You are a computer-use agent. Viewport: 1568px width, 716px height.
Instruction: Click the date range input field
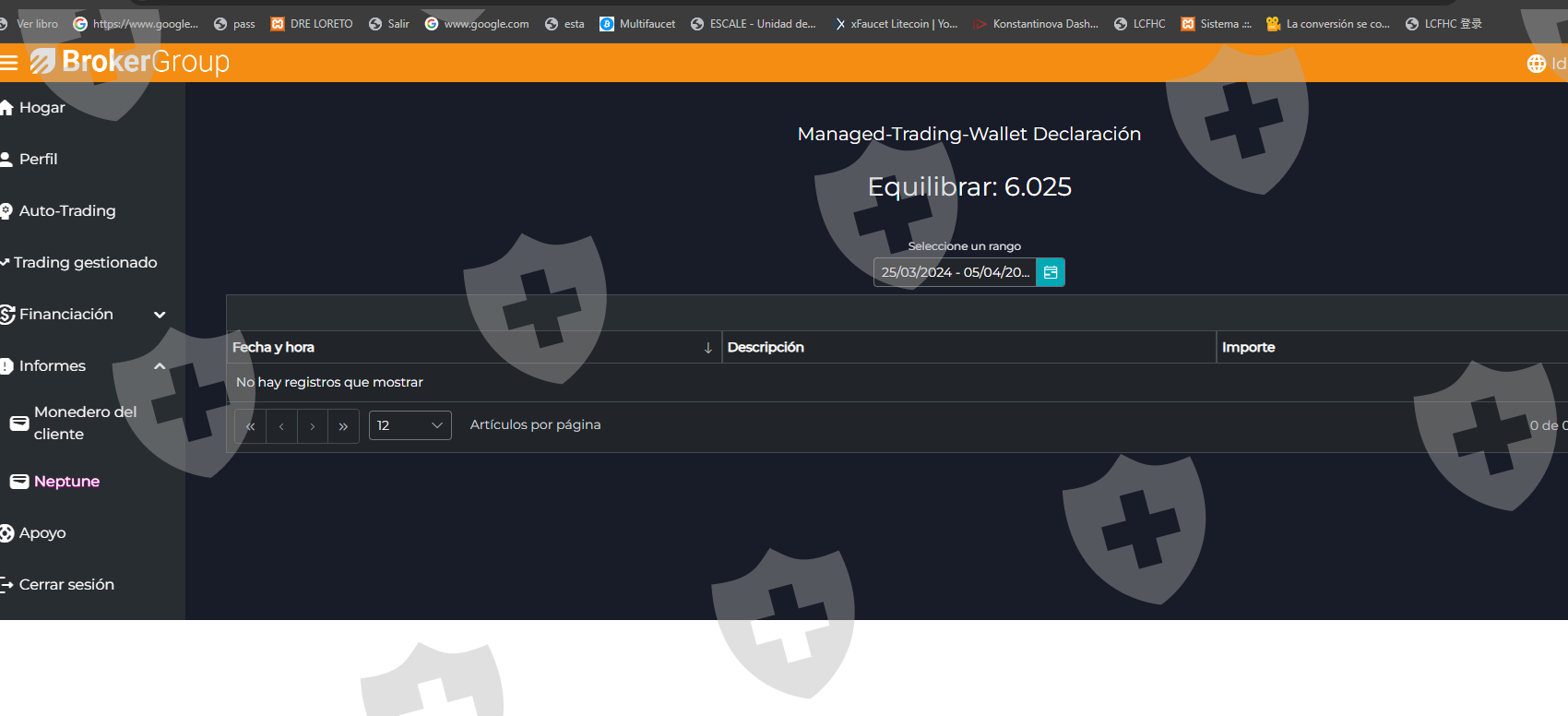pos(954,272)
